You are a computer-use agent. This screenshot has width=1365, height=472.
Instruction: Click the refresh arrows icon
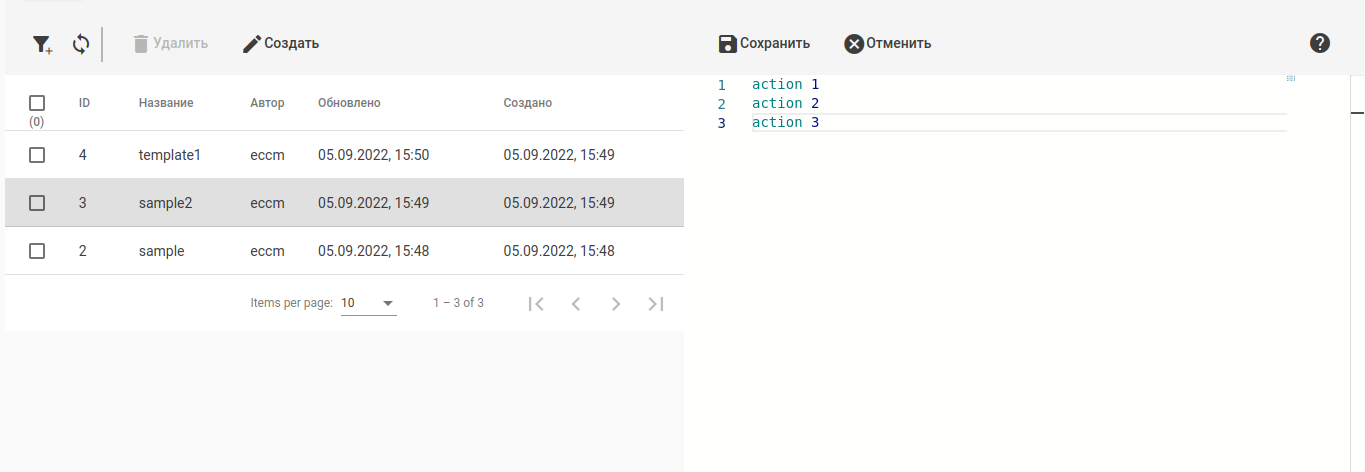pos(81,44)
